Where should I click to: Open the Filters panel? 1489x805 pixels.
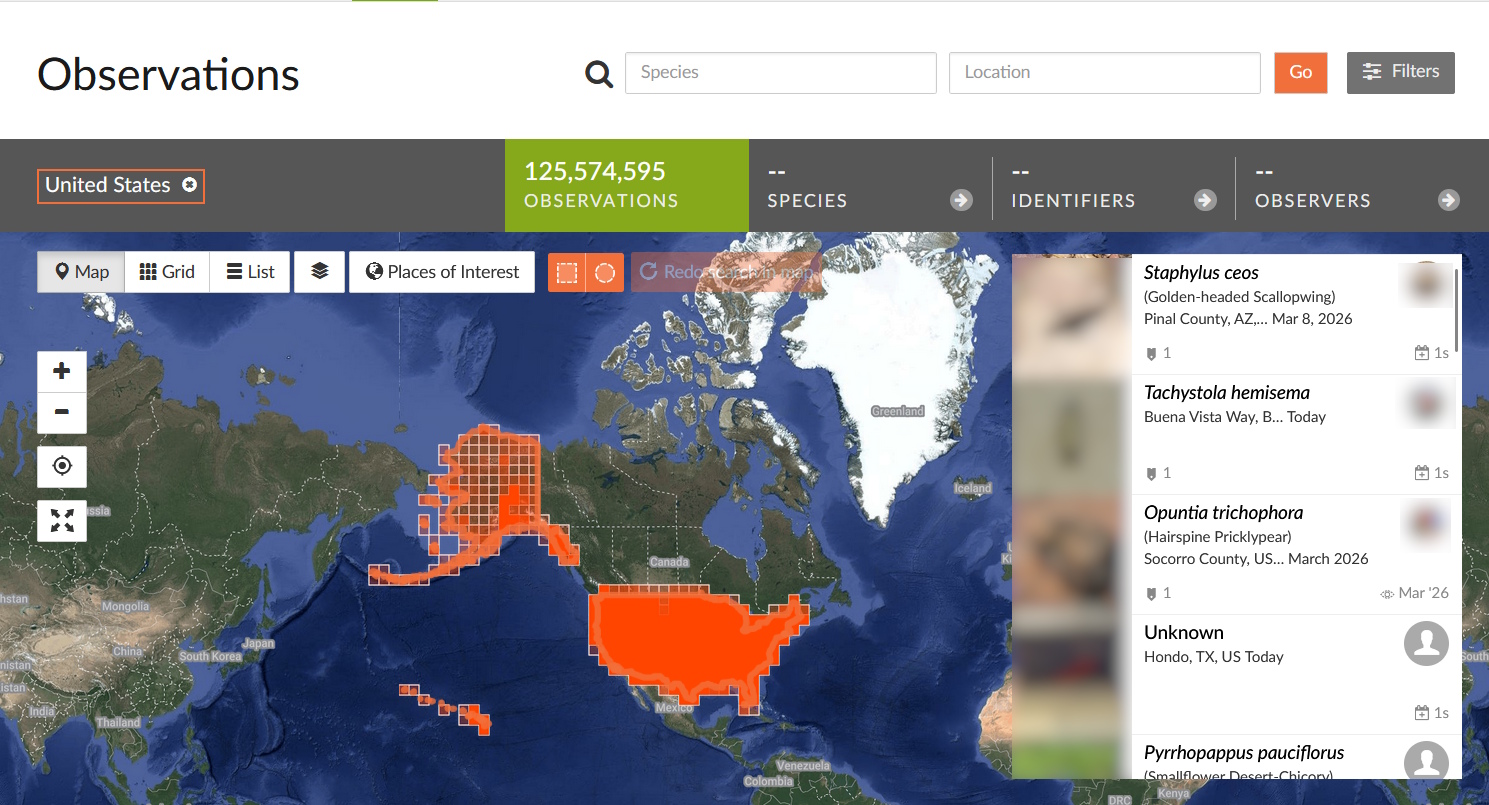[1401, 72]
